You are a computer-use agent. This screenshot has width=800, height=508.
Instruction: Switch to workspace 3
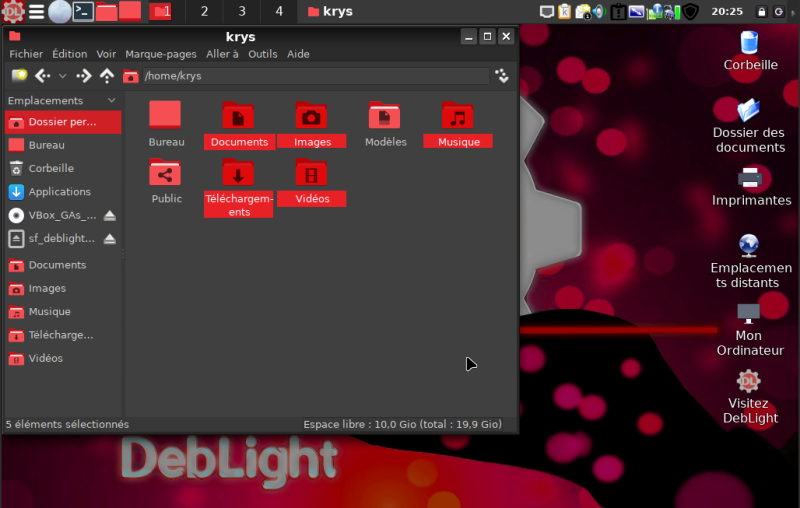click(x=242, y=12)
